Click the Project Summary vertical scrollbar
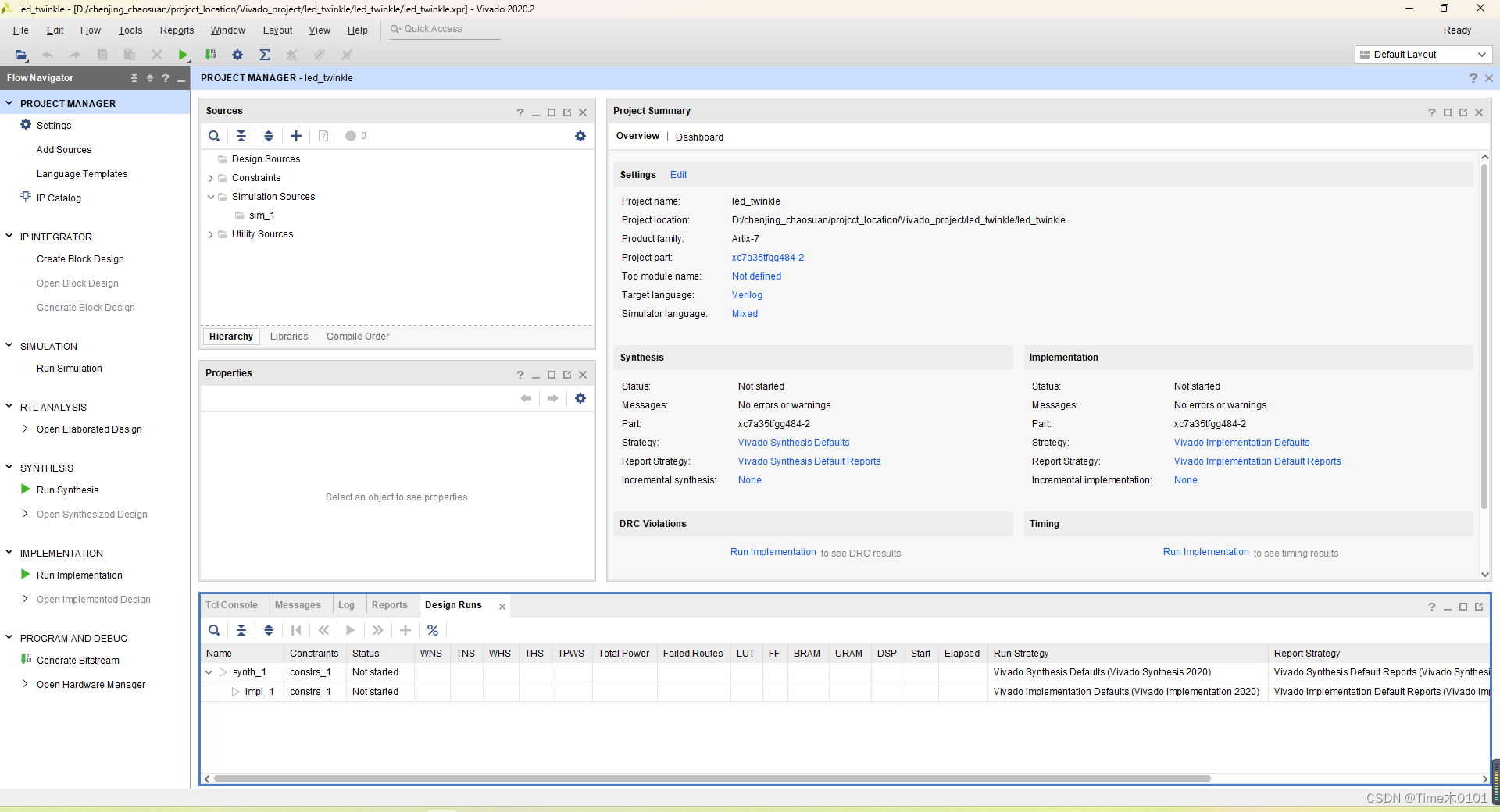The height and width of the screenshot is (812, 1500). tap(1484, 337)
